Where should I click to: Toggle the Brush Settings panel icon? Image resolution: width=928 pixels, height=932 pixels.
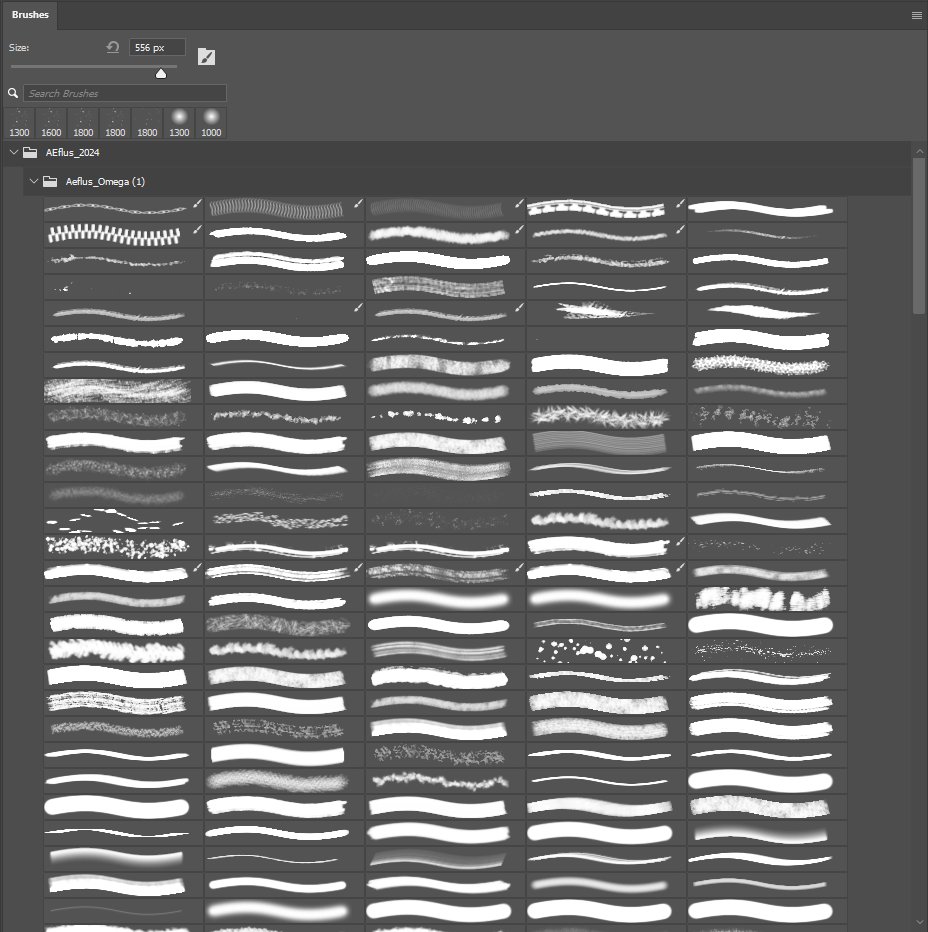206,57
